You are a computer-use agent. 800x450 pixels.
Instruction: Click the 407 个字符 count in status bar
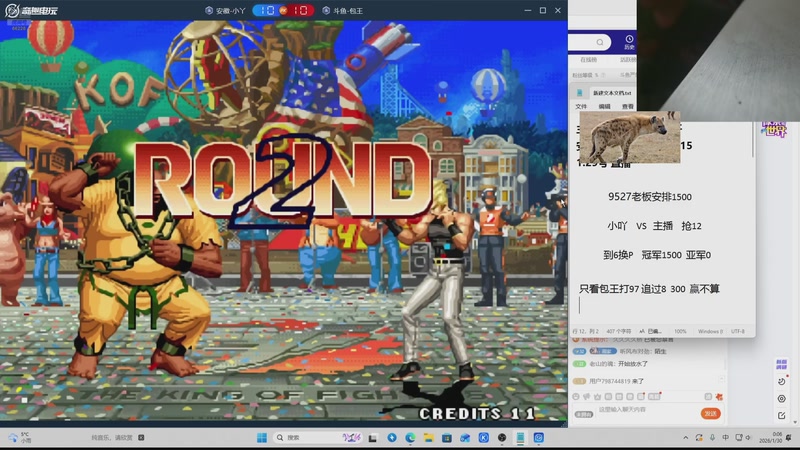click(x=618, y=332)
